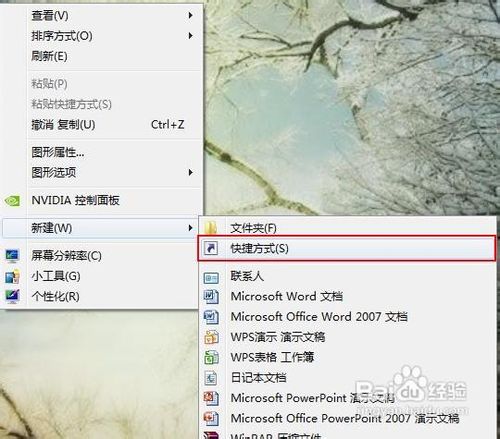This screenshot has height=439, width=500.
Task: Create a new 联系人 item
Action: (347, 276)
